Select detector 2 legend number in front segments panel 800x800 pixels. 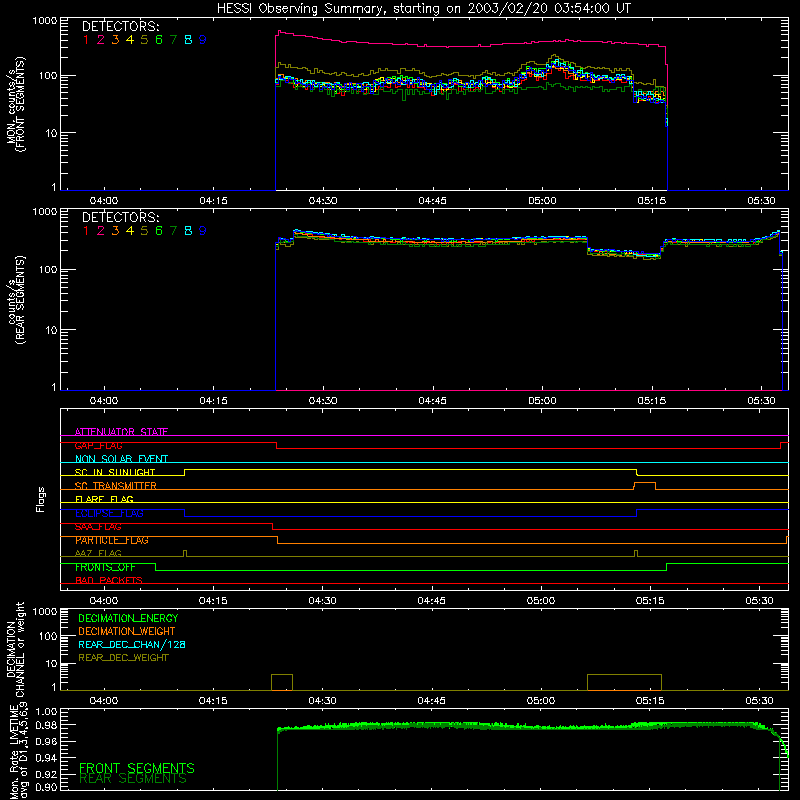[101, 40]
